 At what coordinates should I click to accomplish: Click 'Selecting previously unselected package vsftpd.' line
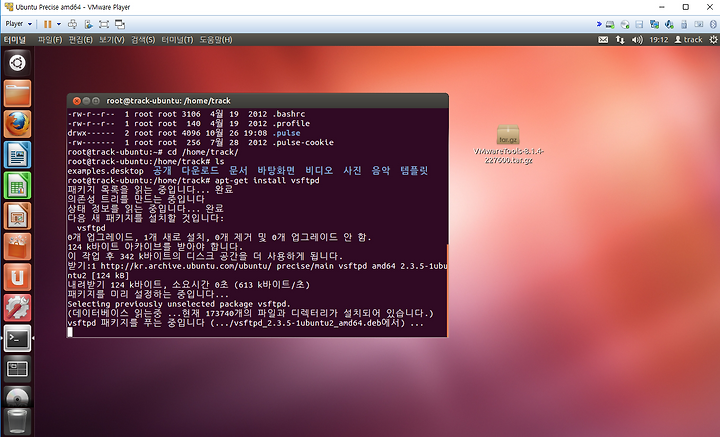tap(179, 304)
